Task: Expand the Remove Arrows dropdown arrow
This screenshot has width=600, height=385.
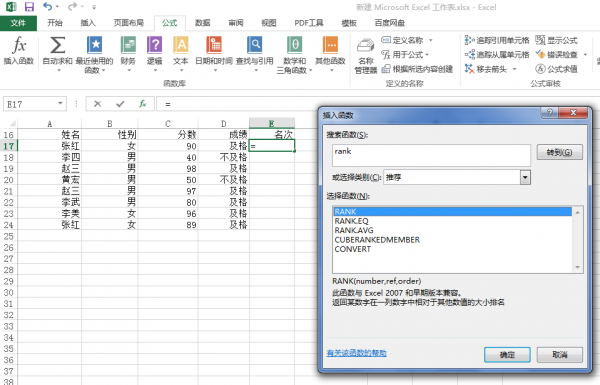Action: pyautogui.click(x=514, y=69)
